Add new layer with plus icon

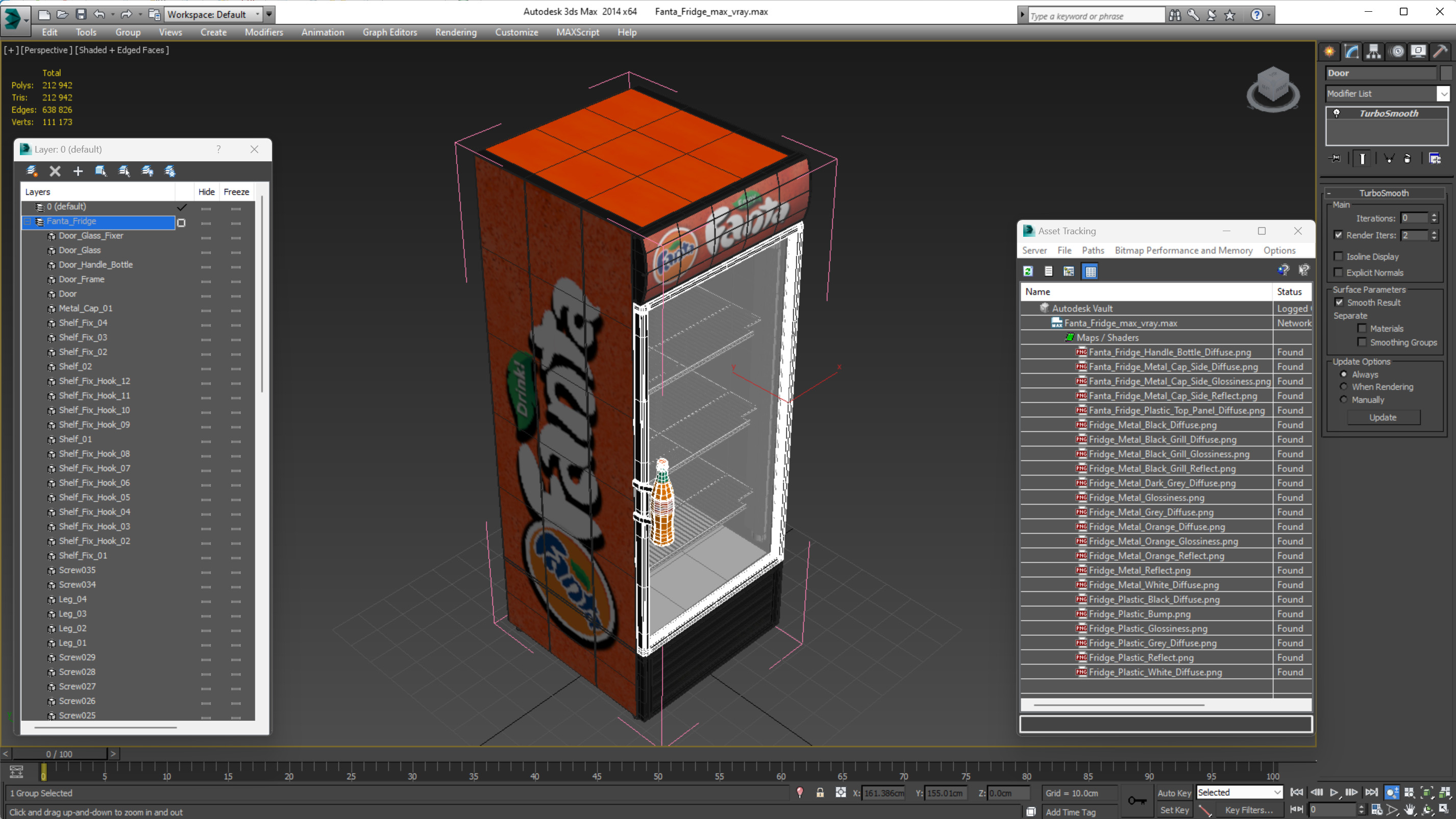pos(78,171)
